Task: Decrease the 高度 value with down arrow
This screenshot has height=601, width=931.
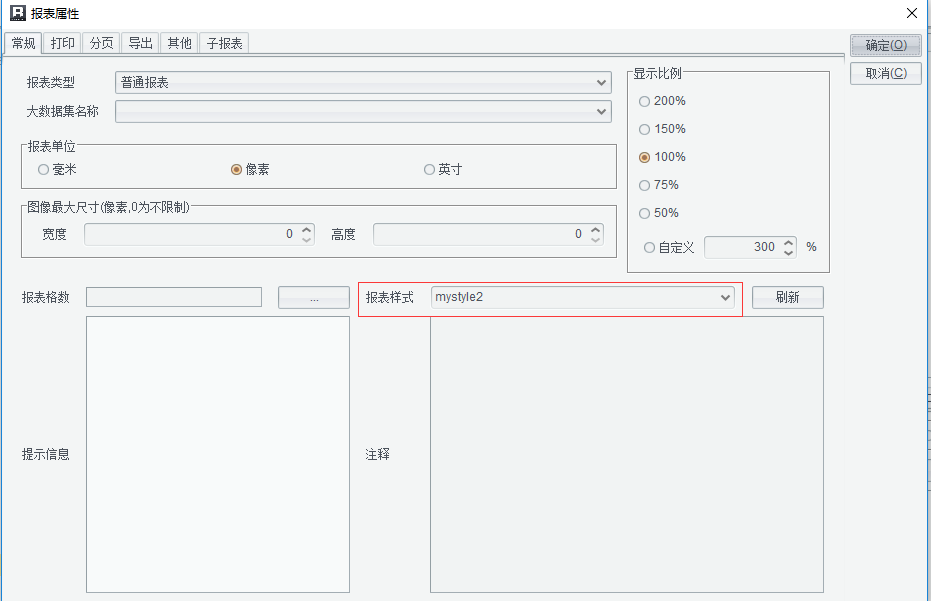Action: (596, 239)
